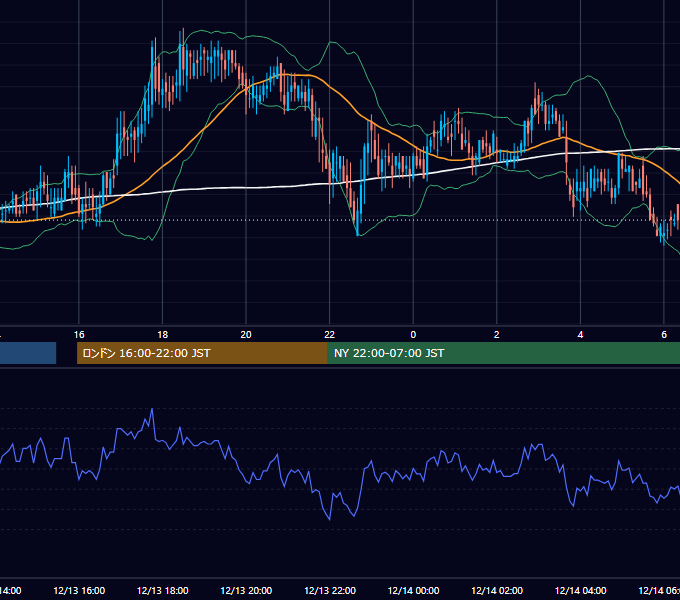Click the 12/14 04:00 date label

(581, 590)
